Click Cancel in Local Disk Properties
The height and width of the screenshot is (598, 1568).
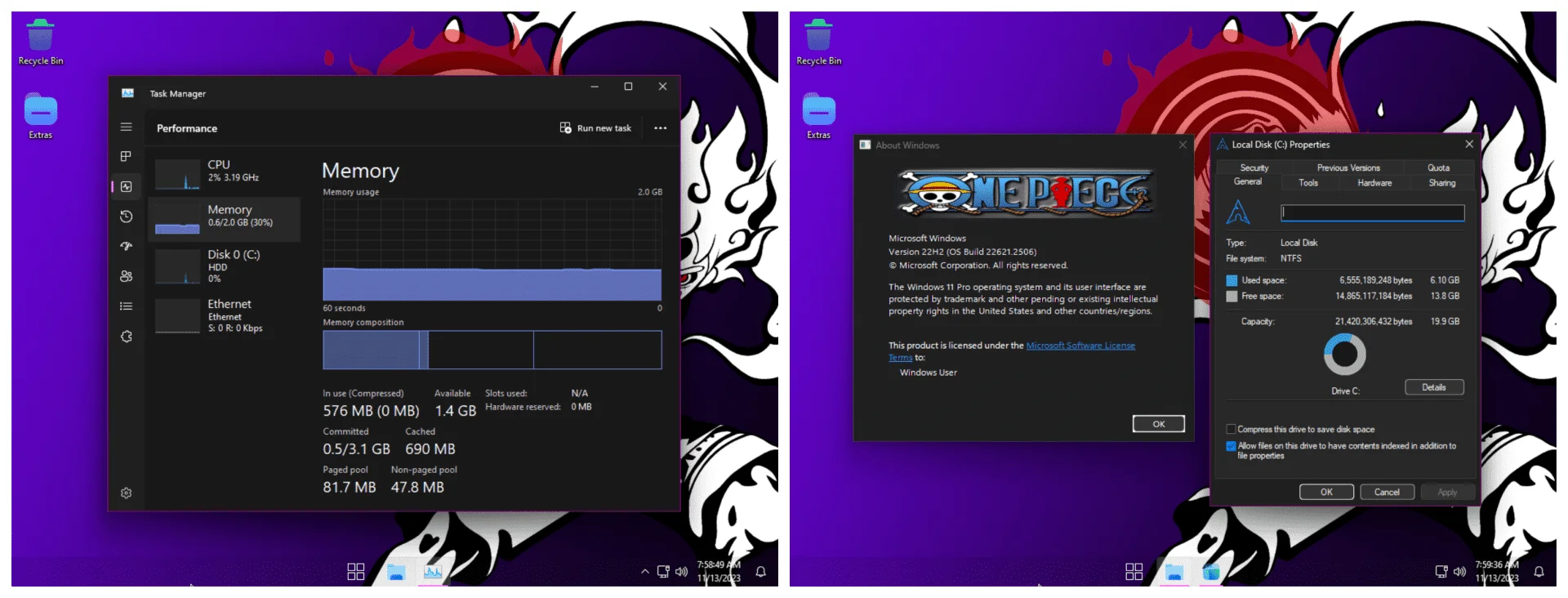pos(1387,492)
